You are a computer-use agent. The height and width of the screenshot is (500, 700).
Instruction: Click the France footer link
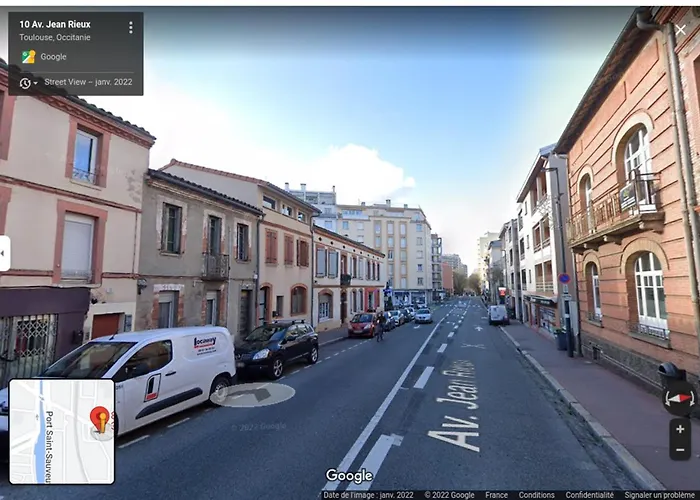point(496,495)
